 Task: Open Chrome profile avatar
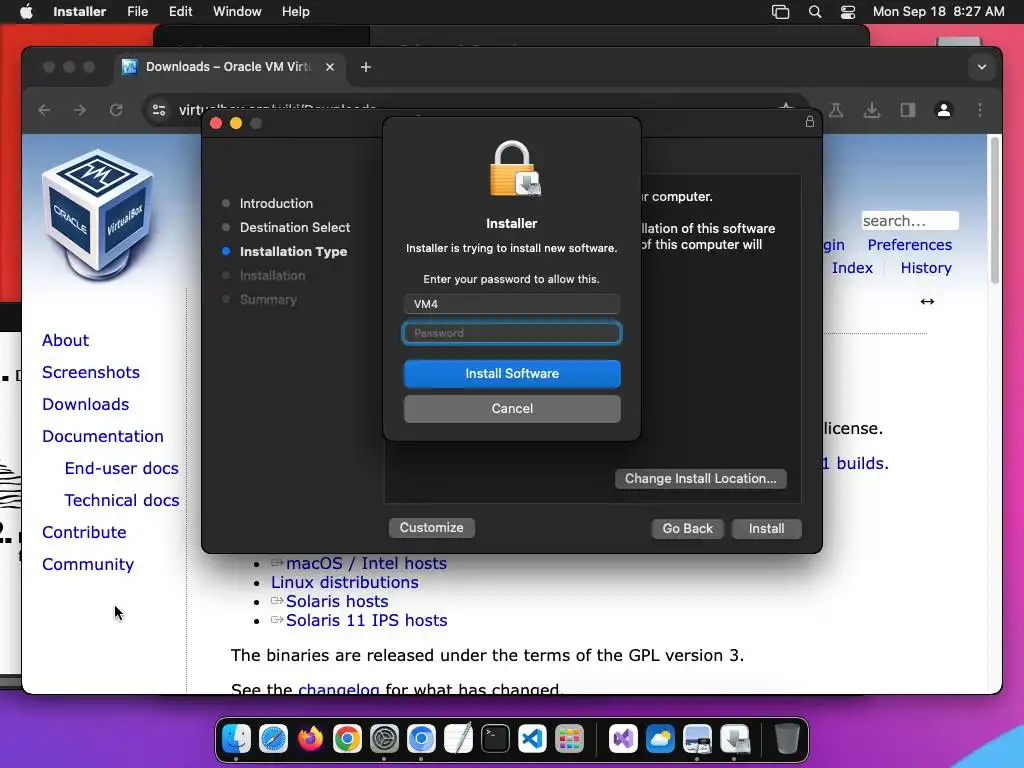coord(944,110)
